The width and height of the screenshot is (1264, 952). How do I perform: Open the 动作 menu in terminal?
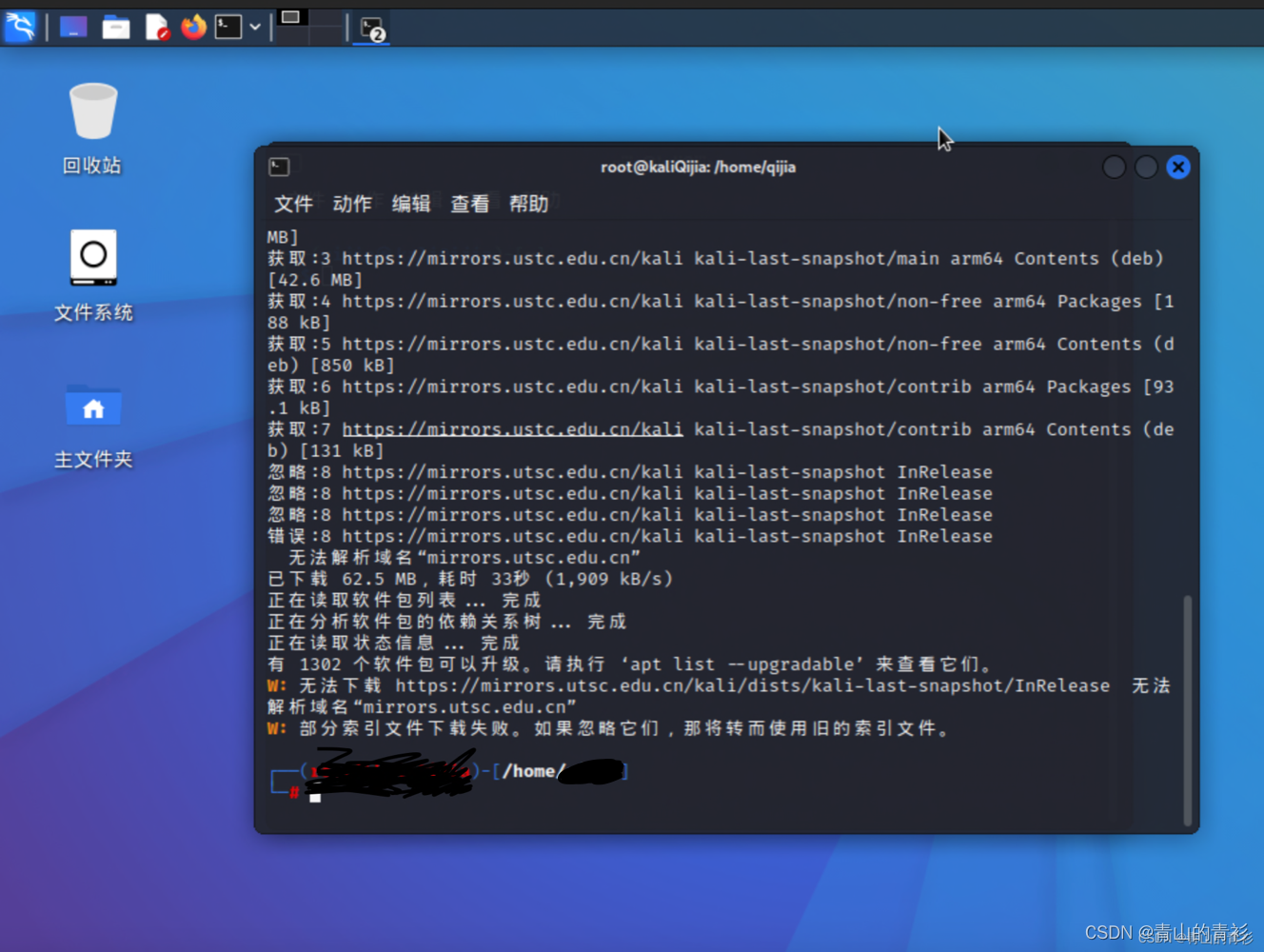tap(352, 204)
